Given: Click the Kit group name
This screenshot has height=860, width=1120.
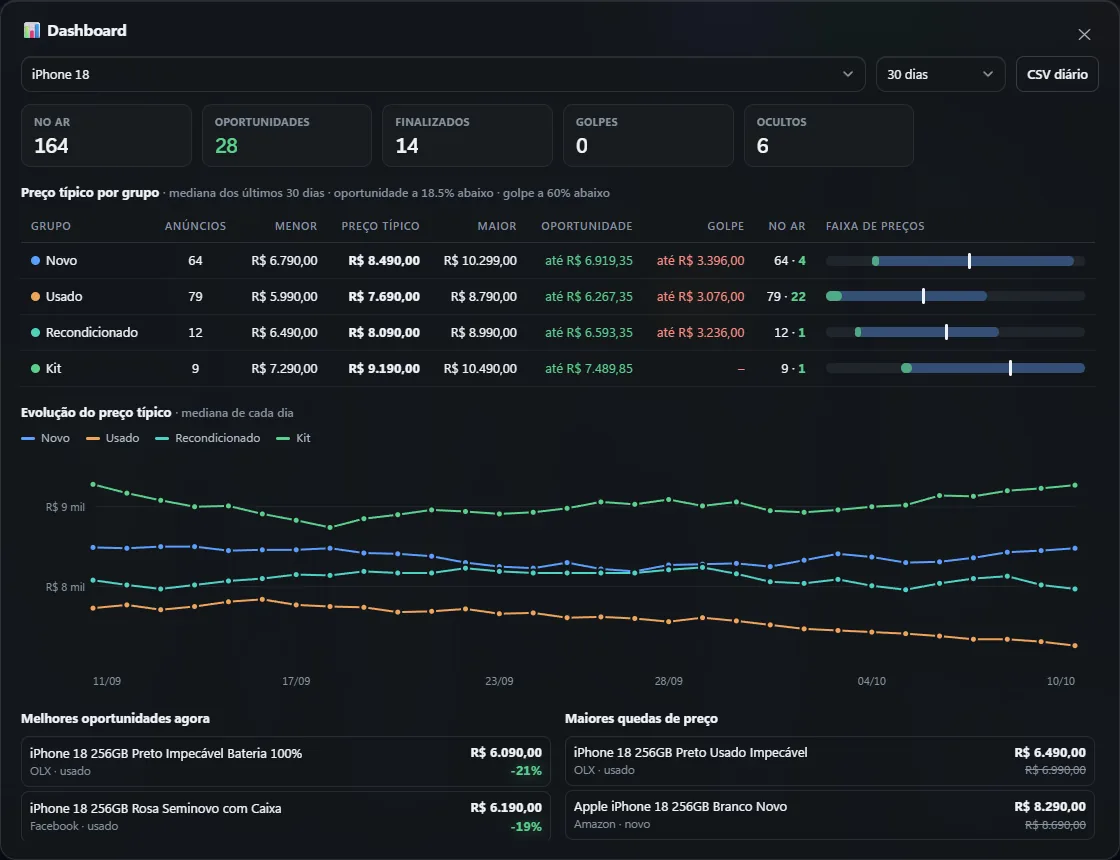Looking at the screenshot, I should (54, 369).
